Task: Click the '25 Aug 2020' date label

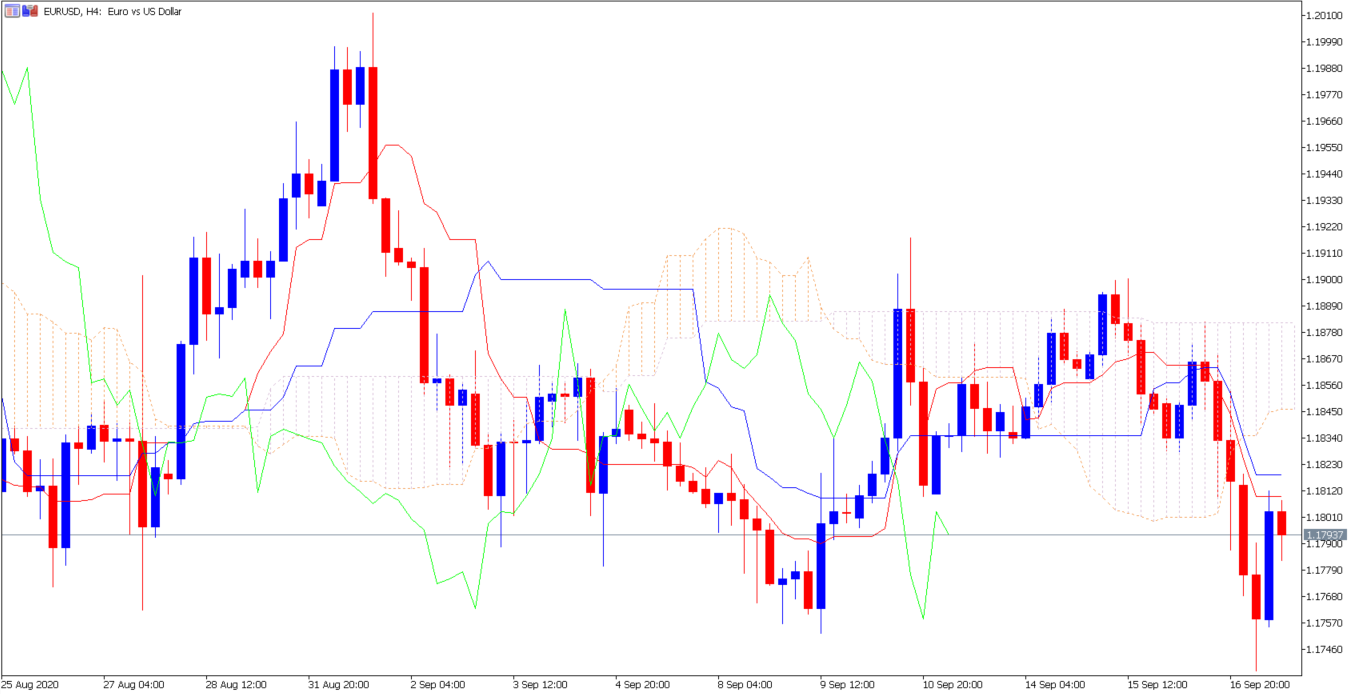Action: point(30,685)
